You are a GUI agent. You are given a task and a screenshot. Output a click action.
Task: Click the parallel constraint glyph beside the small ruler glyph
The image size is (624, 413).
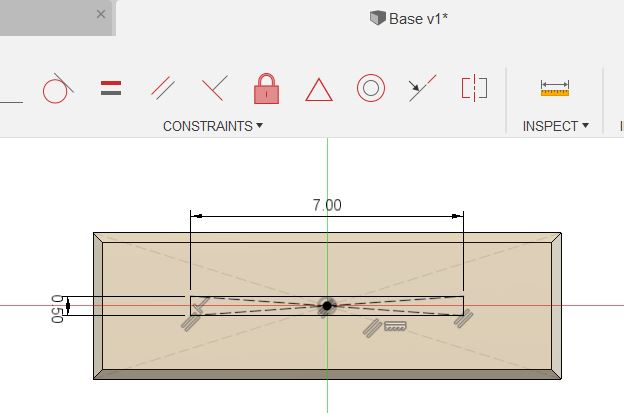click(x=372, y=328)
